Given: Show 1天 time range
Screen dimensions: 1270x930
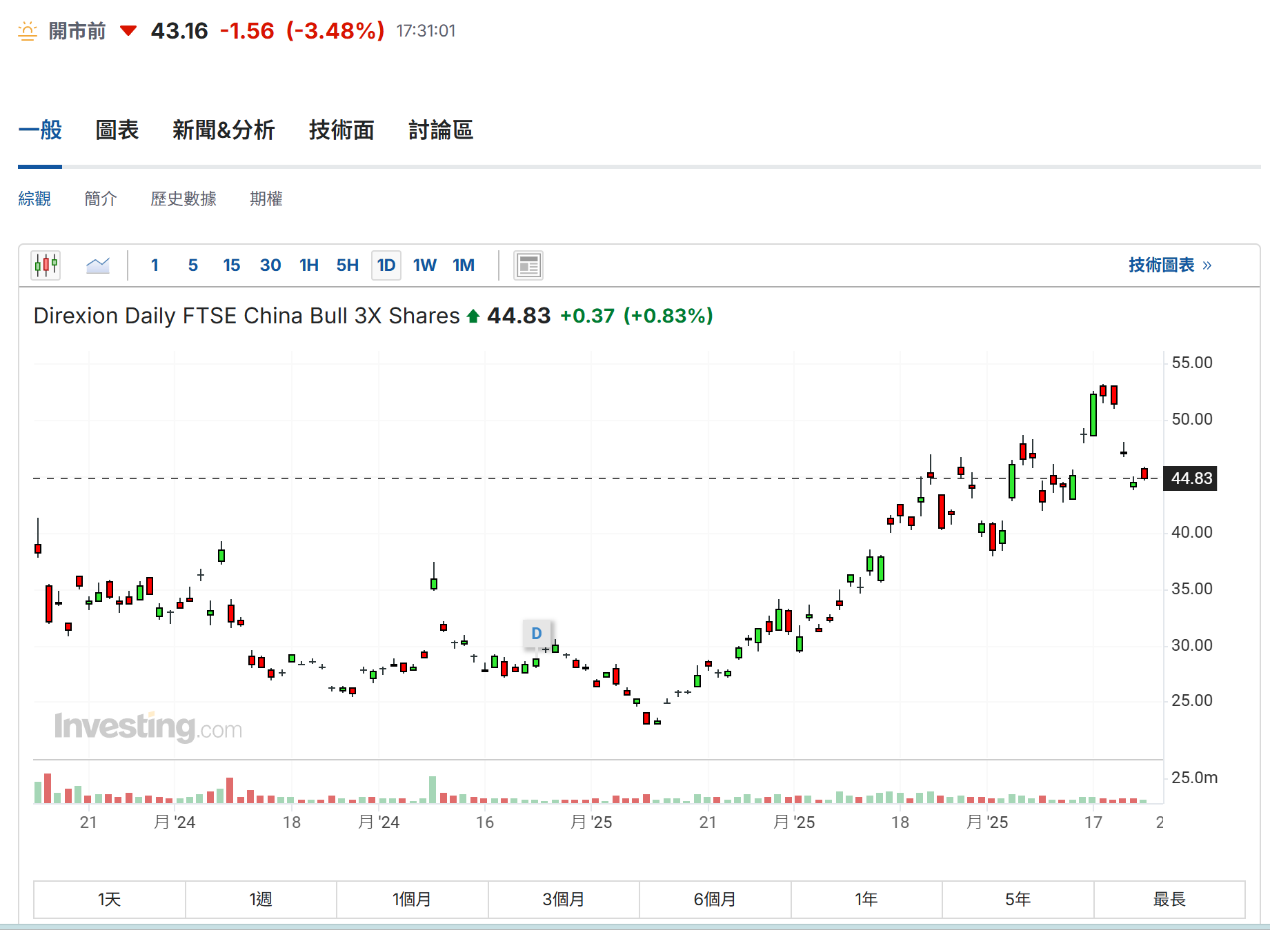Looking at the screenshot, I should (109, 899).
